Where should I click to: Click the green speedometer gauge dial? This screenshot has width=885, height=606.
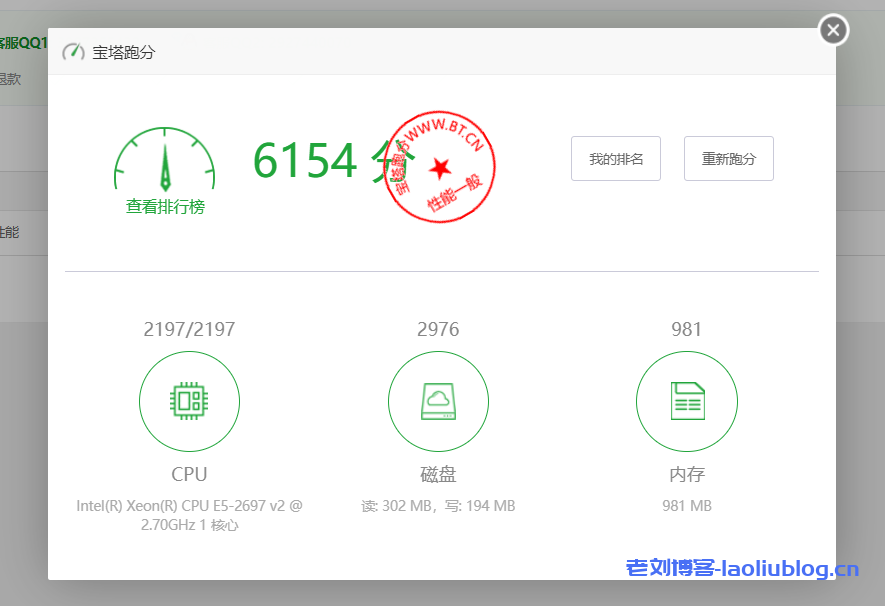coord(164,158)
